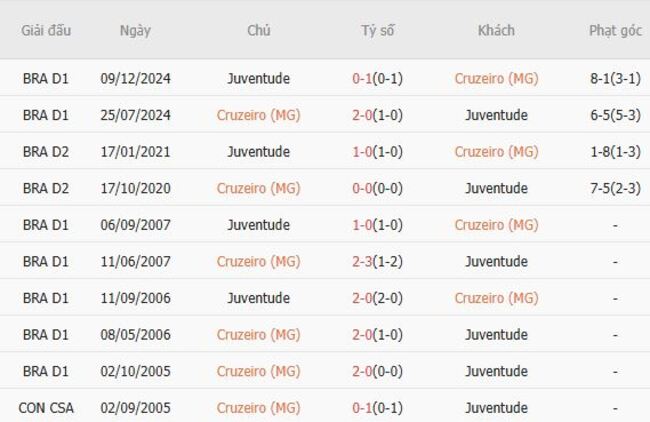
Task: Select the BRA D2 label for 17/01/2021
Action: pyautogui.click(x=46, y=152)
